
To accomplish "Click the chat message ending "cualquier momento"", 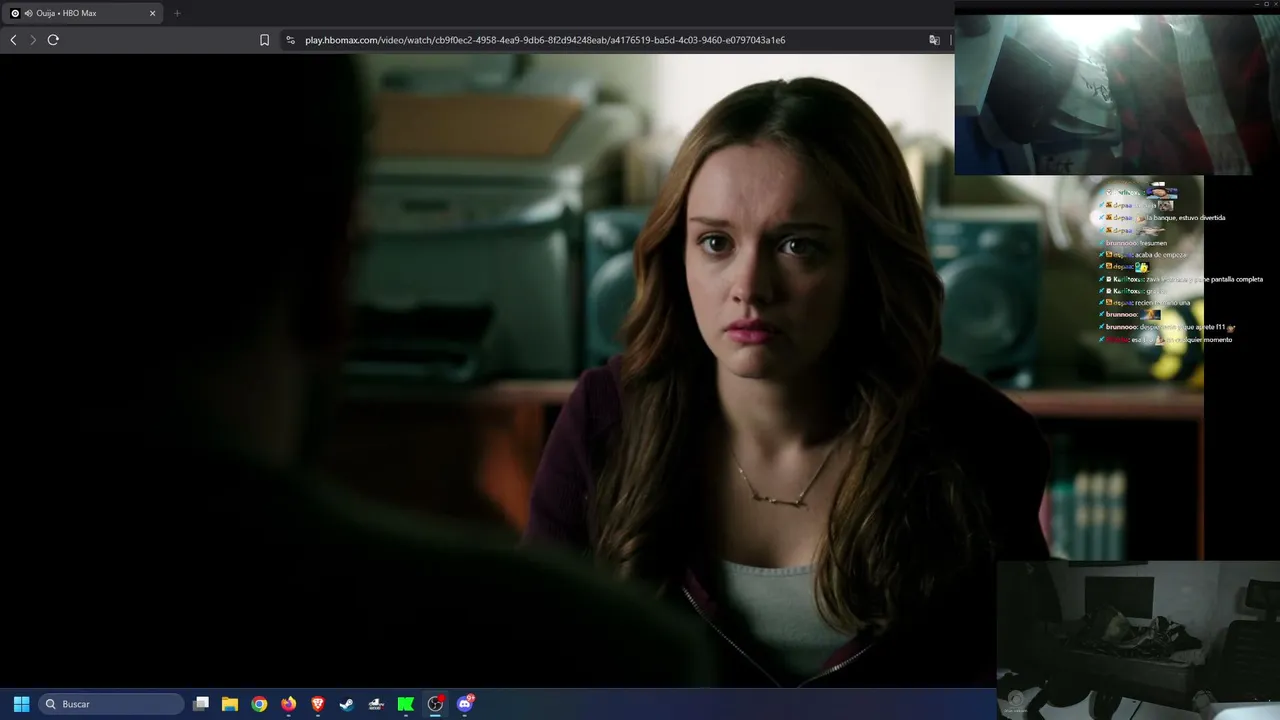I will (x=1166, y=340).
